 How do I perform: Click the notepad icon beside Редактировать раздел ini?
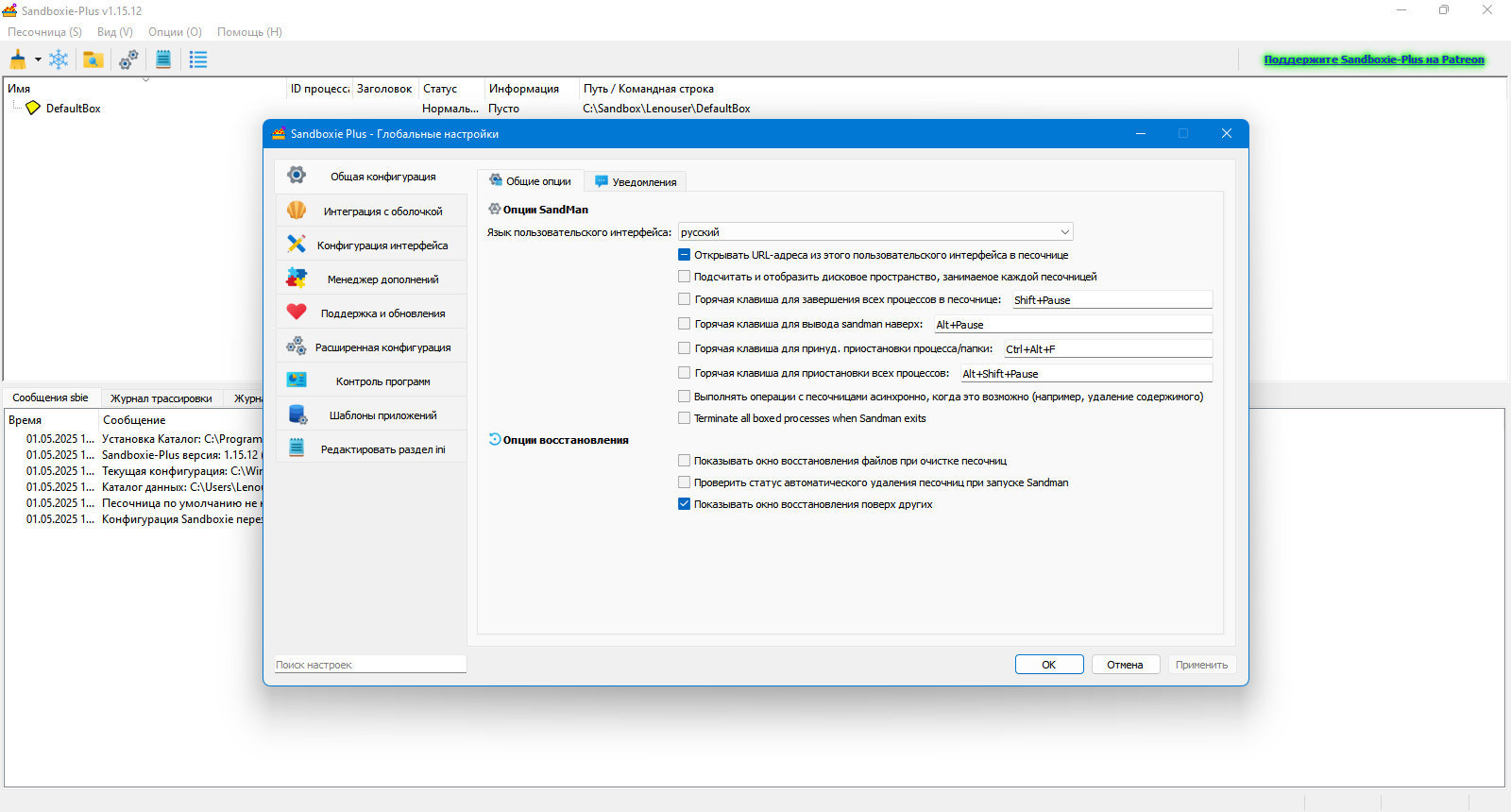tap(297, 448)
